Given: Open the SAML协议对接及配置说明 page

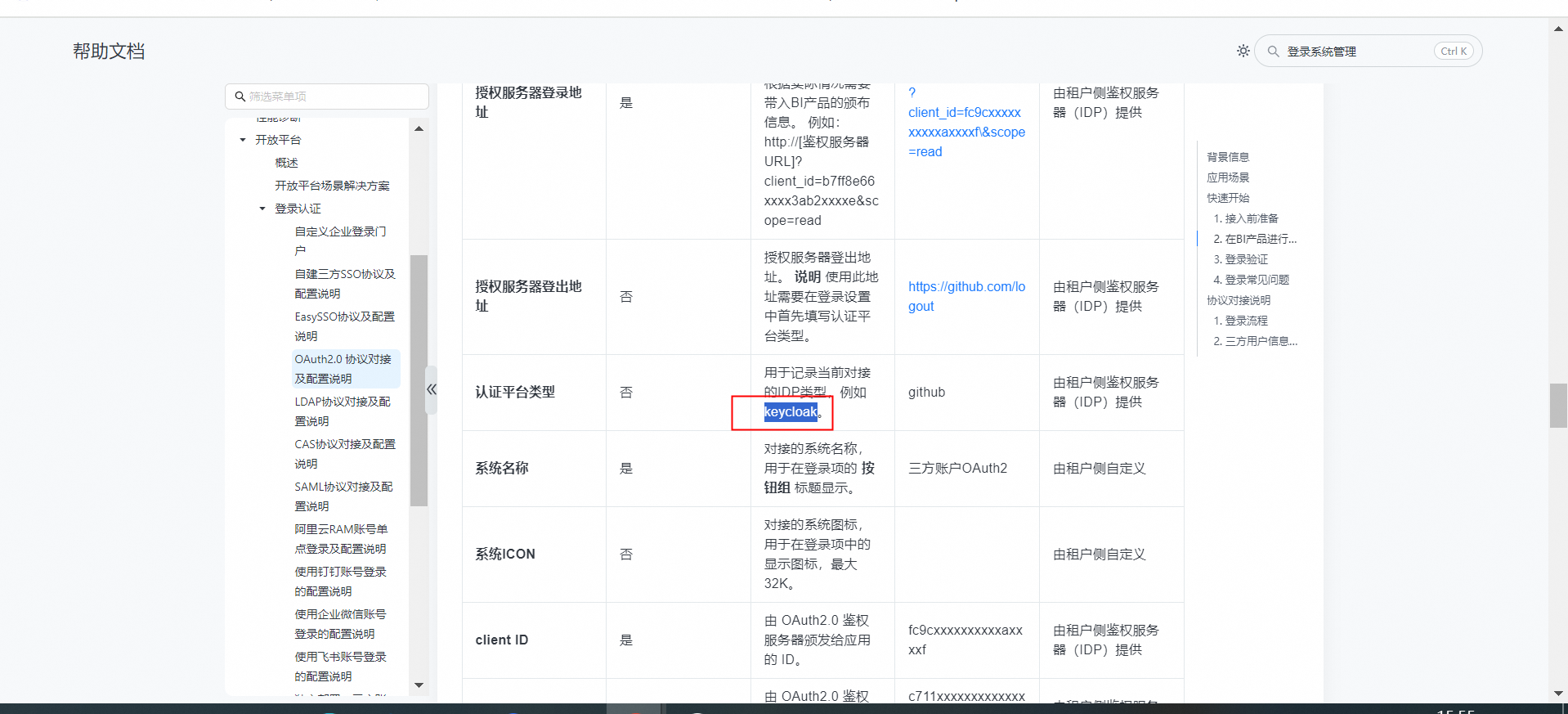Looking at the screenshot, I should point(343,496).
